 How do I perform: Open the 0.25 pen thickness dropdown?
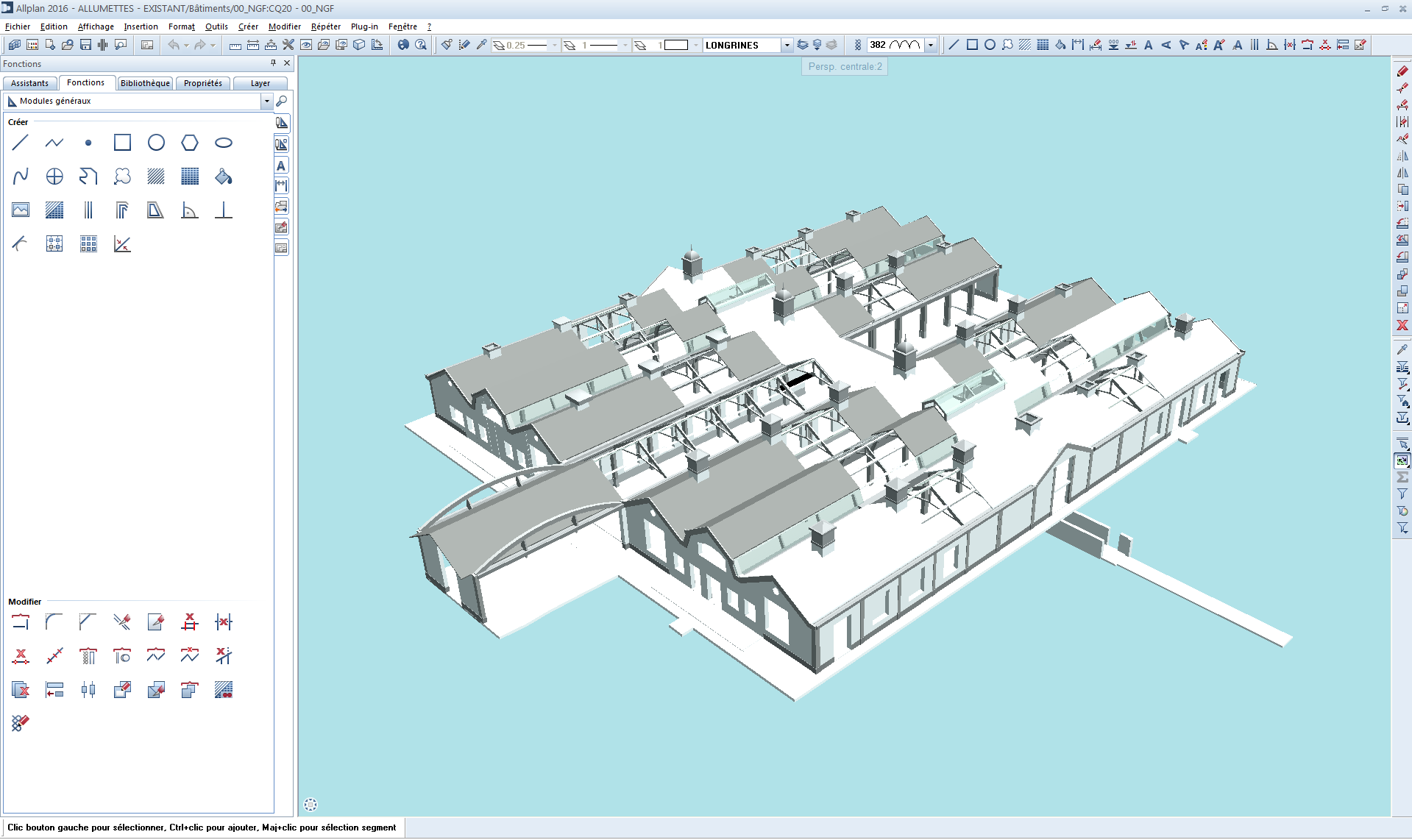[554, 46]
